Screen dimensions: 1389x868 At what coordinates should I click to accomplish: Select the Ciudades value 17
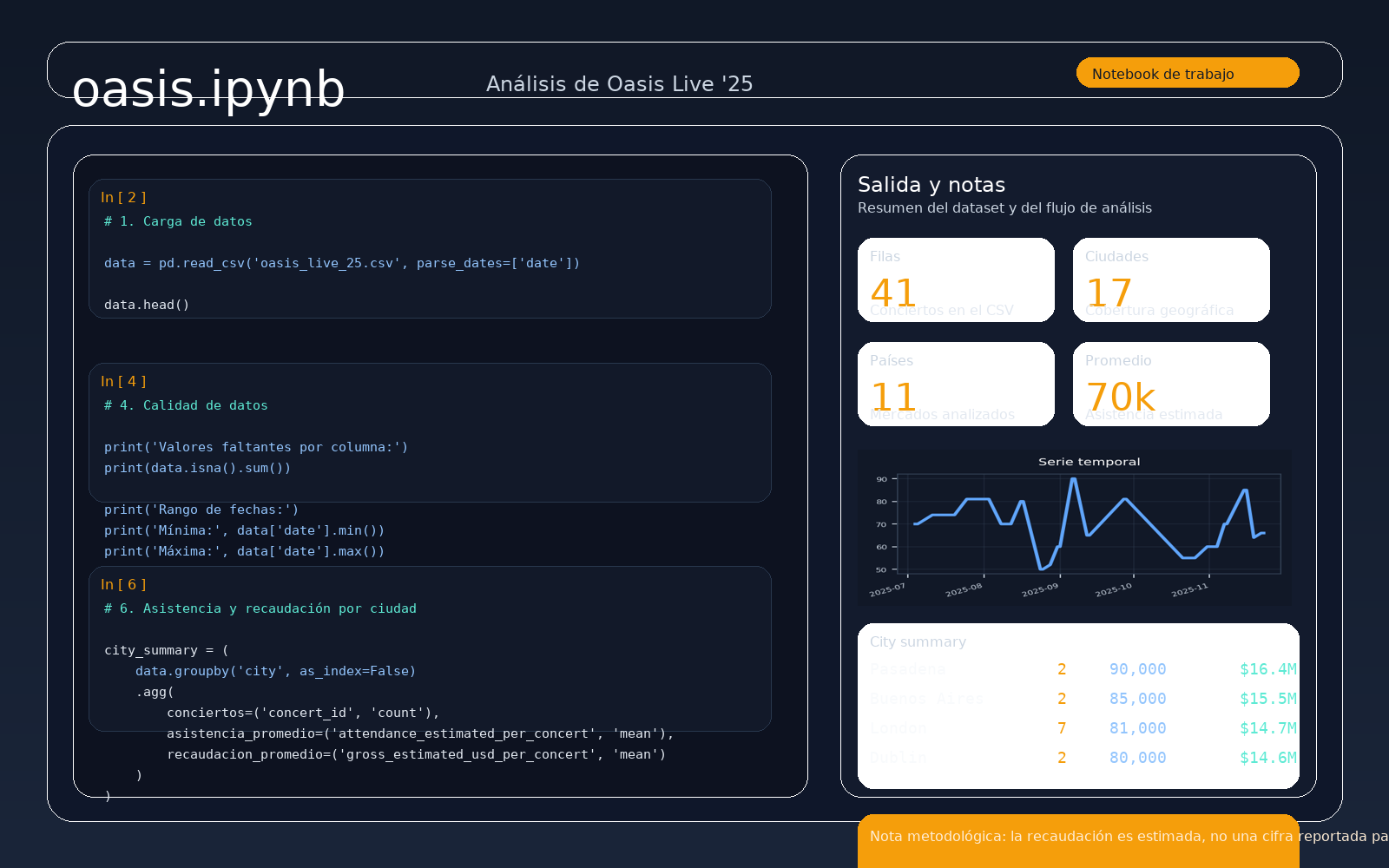point(1109,293)
